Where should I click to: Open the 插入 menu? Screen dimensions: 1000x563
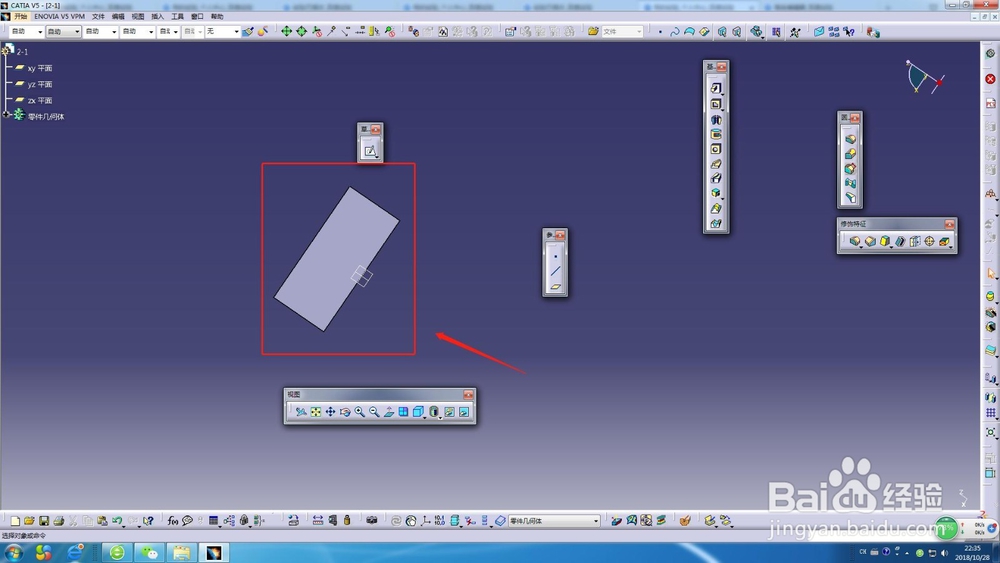158,17
